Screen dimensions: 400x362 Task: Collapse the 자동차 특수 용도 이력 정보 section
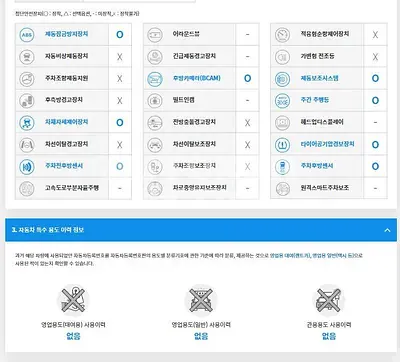pos(387,230)
